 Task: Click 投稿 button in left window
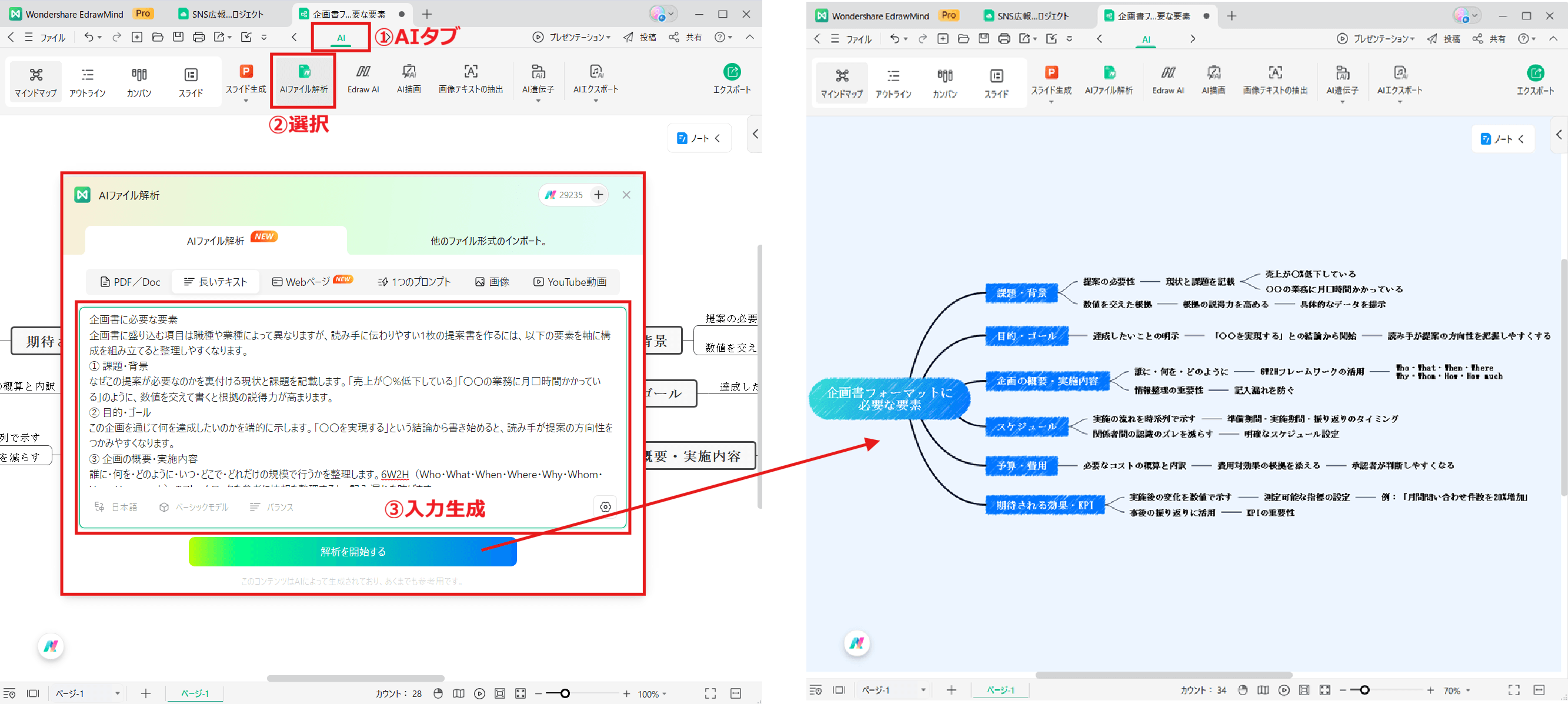click(640, 37)
